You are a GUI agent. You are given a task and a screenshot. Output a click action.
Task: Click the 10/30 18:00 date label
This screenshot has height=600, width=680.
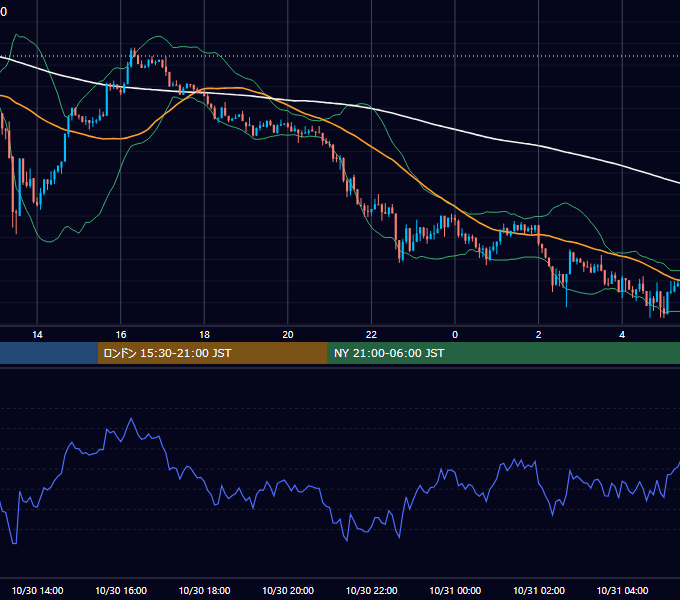click(204, 590)
